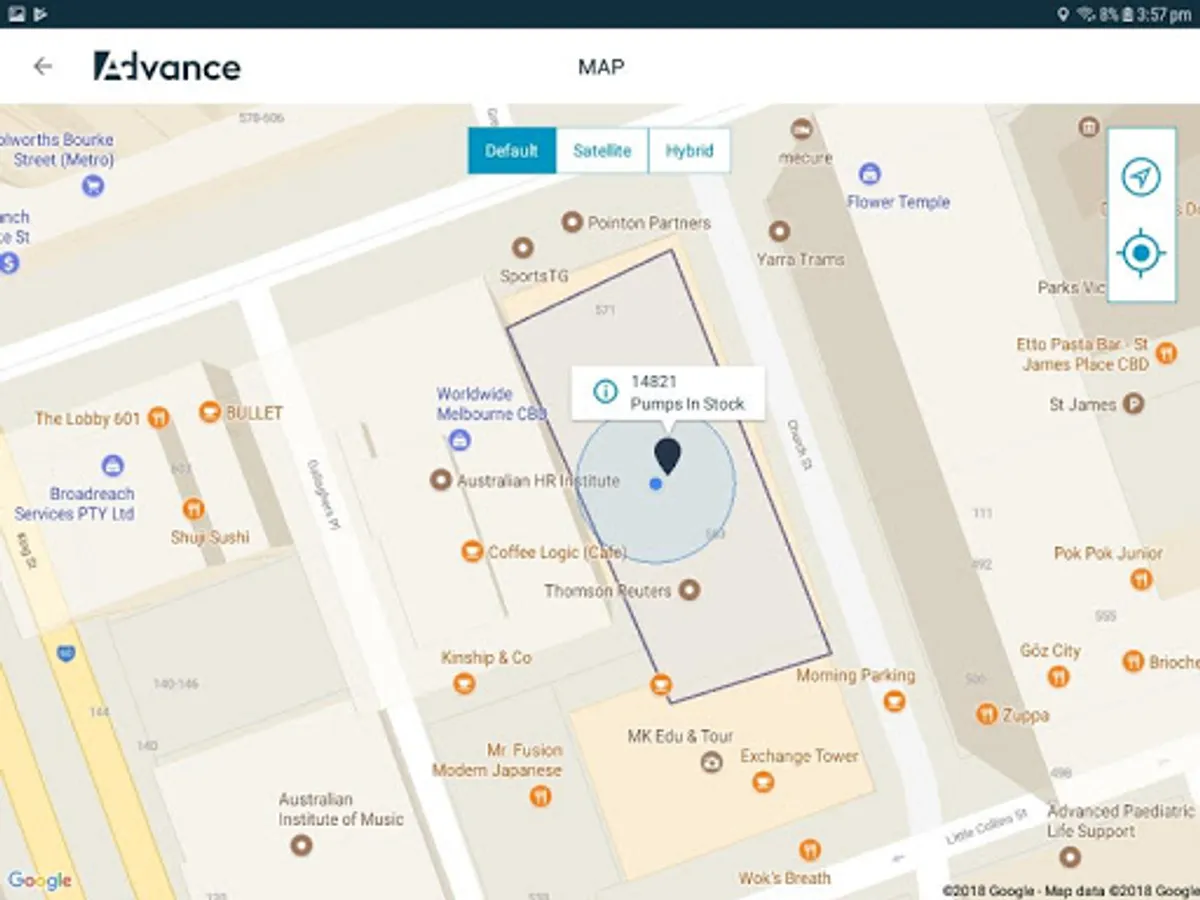Tap Thomson Reuters marker
Viewport: 1200px width, 900px height.
point(688,591)
